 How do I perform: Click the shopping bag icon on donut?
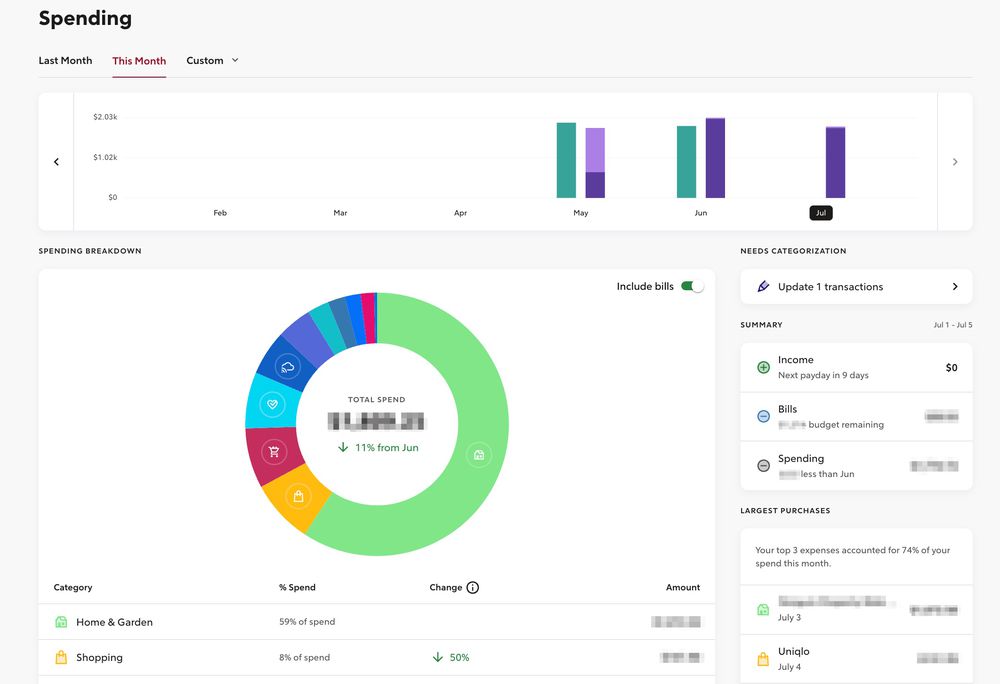point(298,496)
